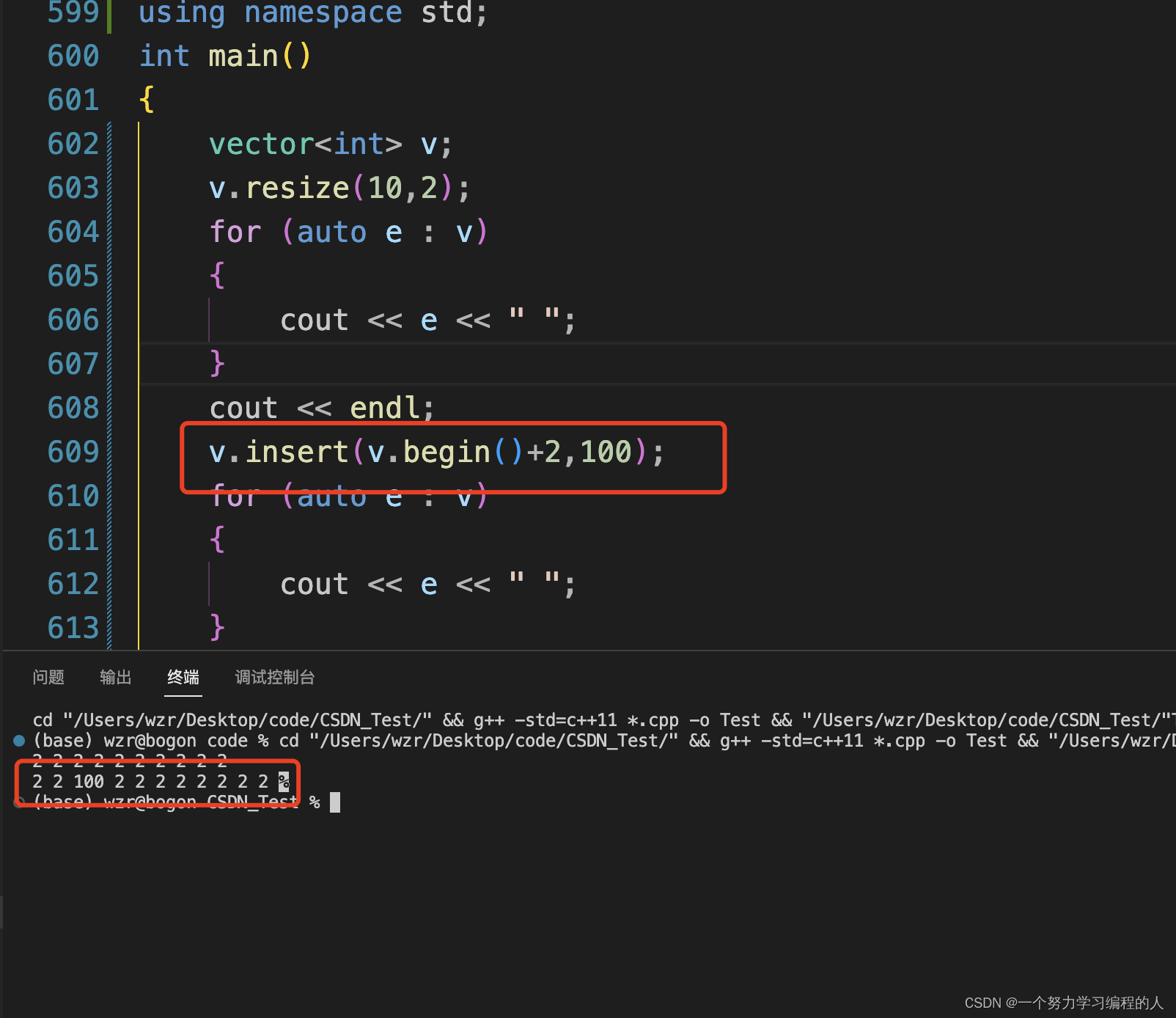Place cursor on 'int main()' line
This screenshot has height=1018, width=1176.
226,56
